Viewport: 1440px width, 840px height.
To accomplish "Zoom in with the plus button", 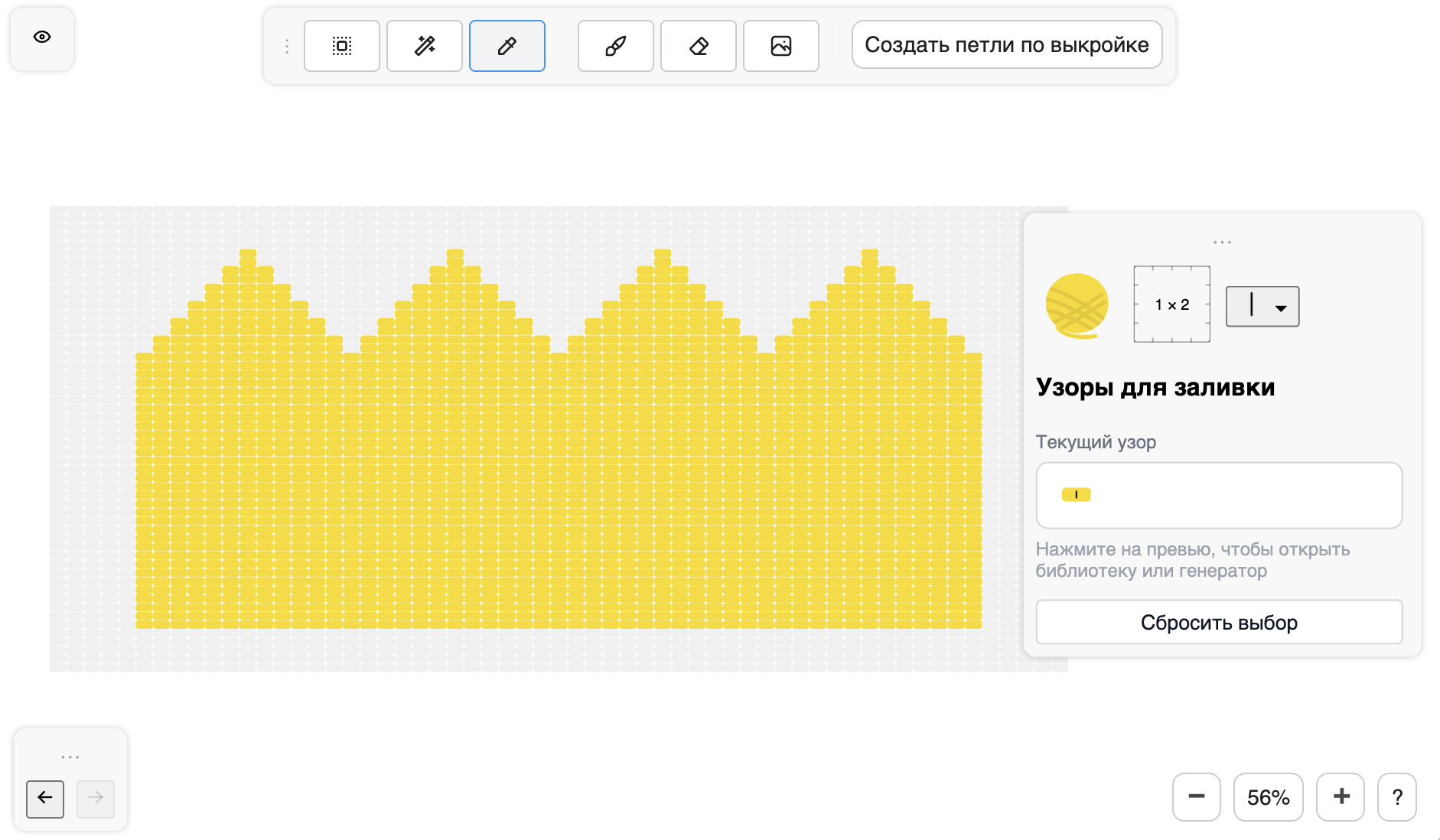I will click(1341, 797).
